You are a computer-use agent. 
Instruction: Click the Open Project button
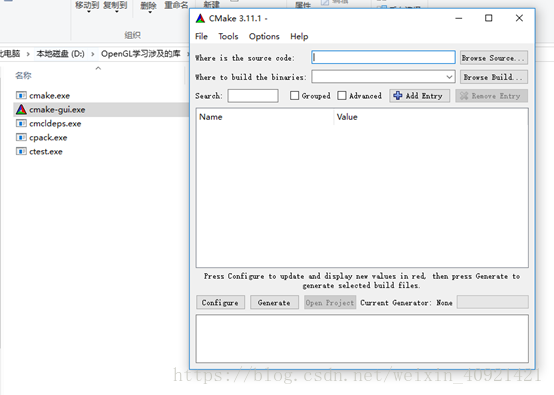click(330, 302)
